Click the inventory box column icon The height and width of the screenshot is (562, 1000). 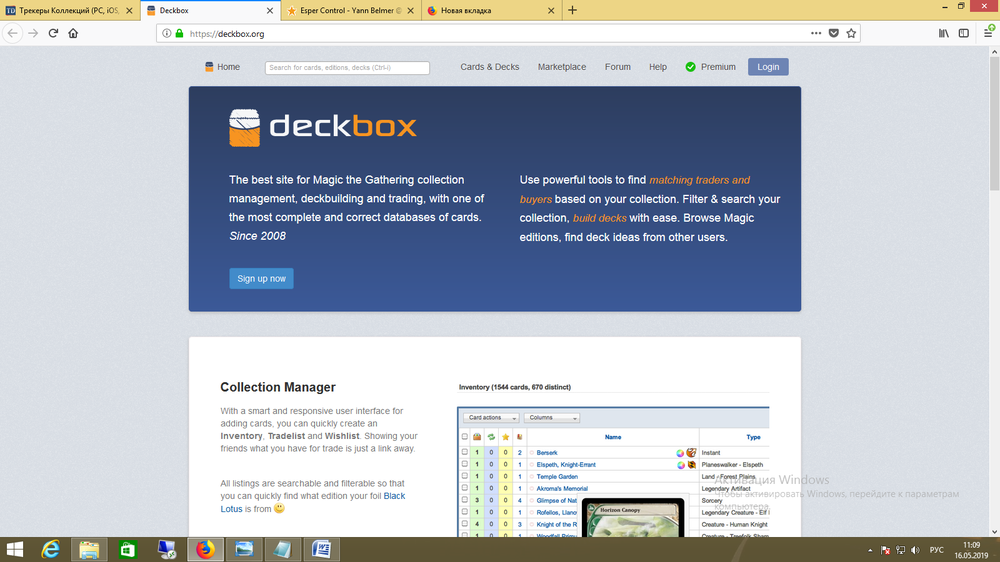pos(477,437)
